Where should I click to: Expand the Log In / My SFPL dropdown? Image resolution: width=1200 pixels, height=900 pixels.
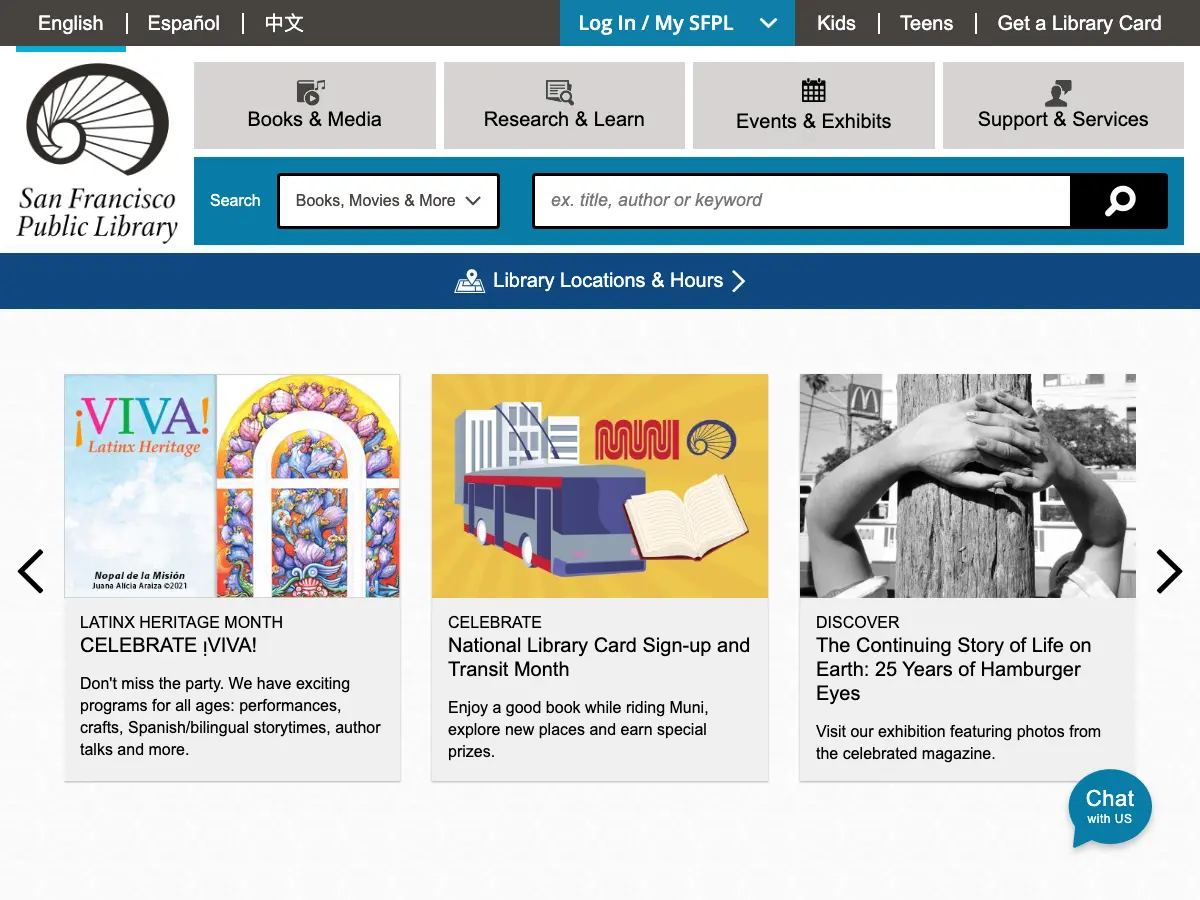tap(677, 23)
